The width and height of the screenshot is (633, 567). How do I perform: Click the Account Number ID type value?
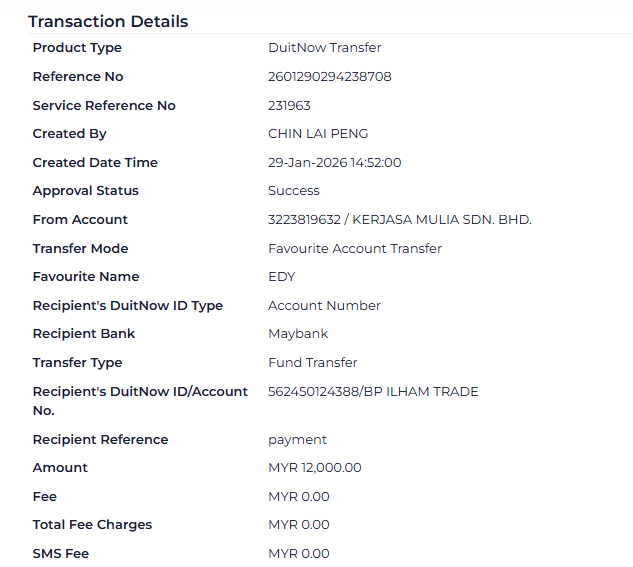(x=324, y=306)
